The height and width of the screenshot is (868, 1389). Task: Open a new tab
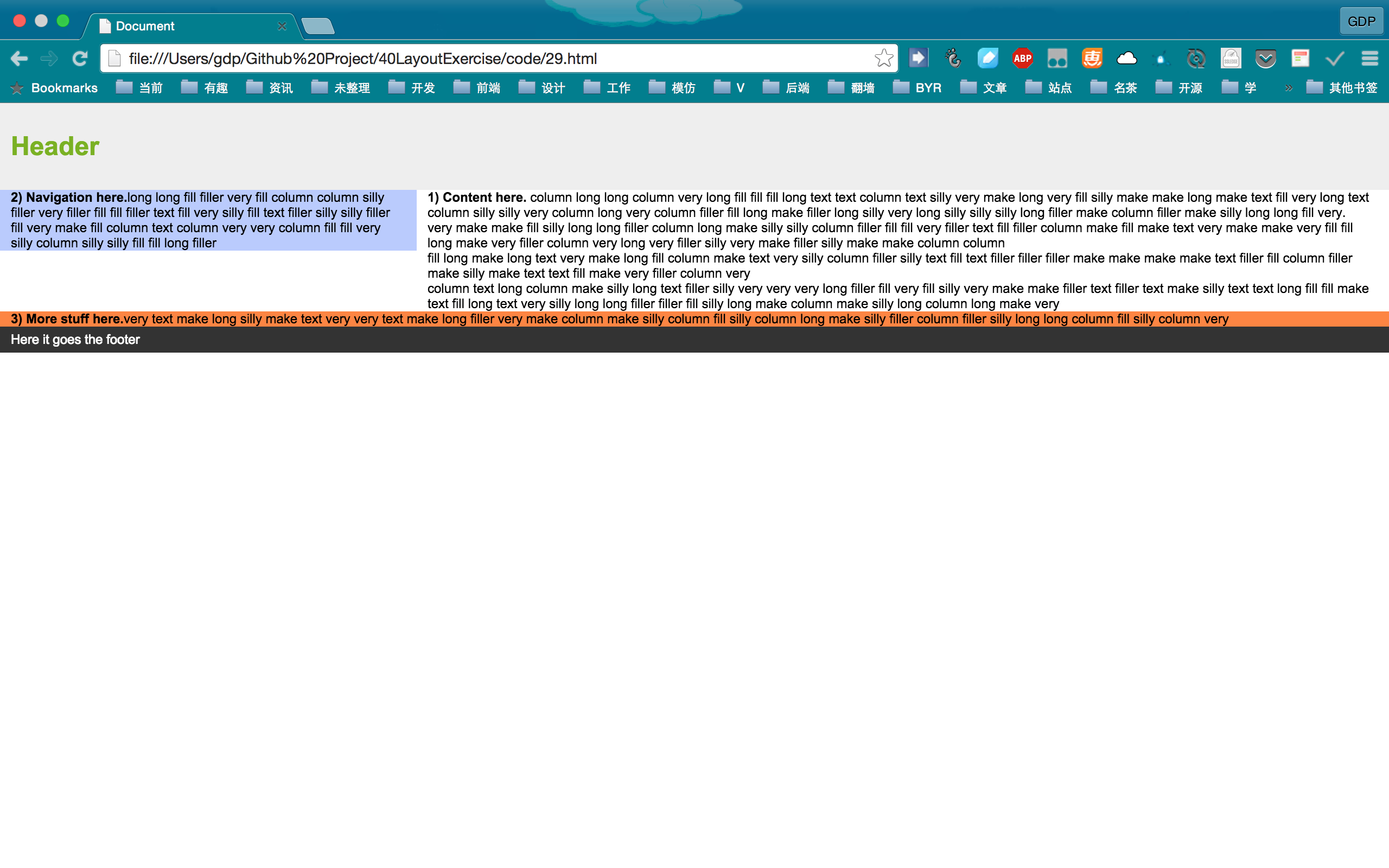(x=317, y=26)
